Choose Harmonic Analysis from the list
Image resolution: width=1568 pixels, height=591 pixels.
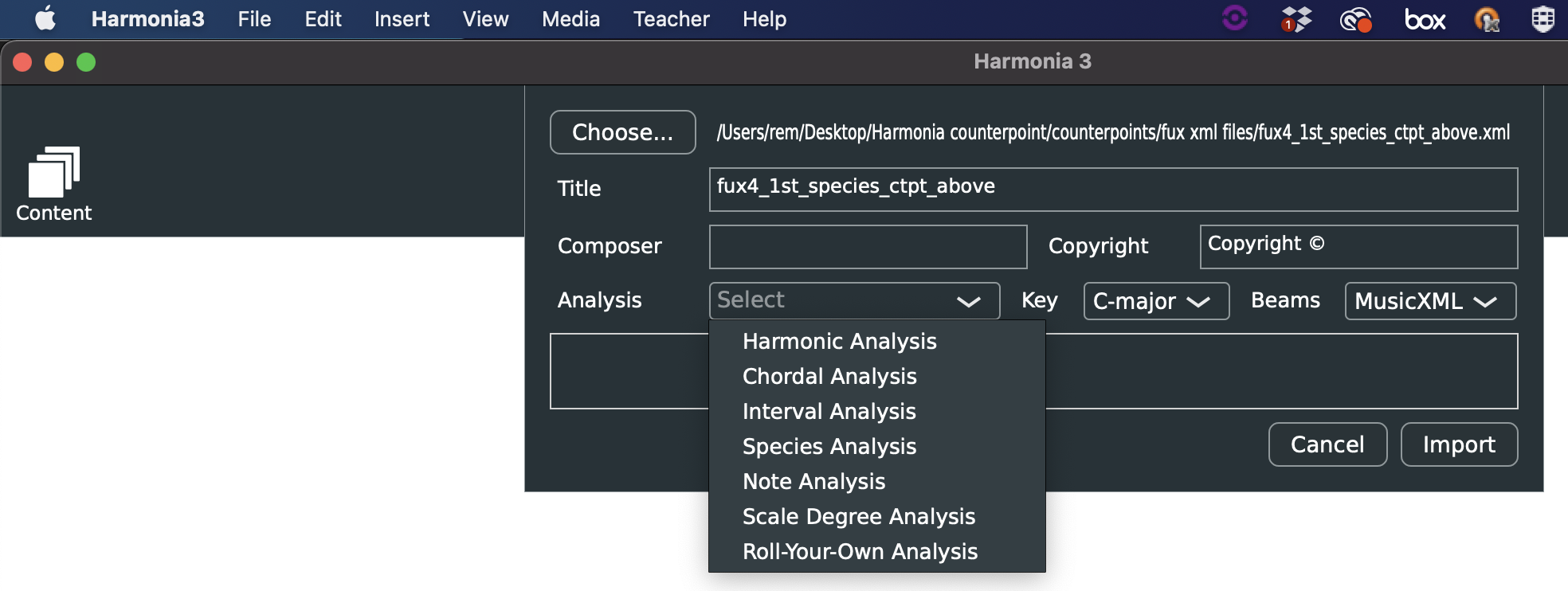point(839,341)
